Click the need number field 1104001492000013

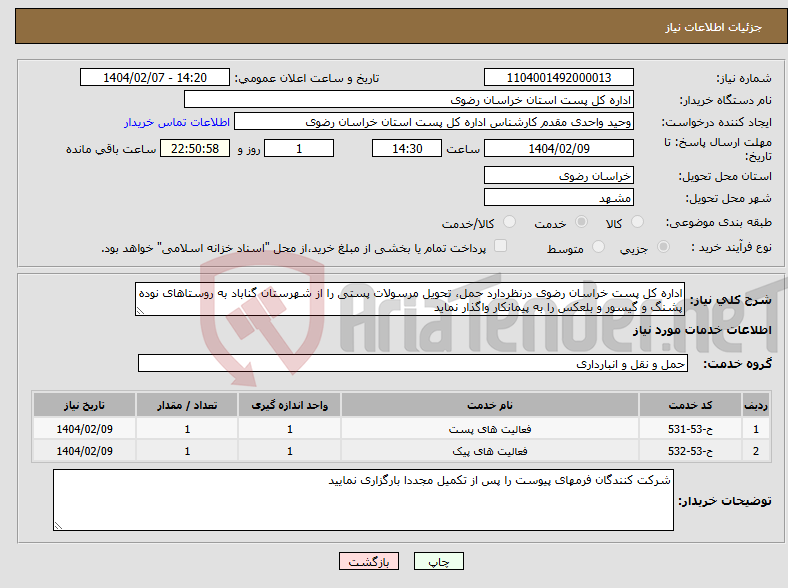559,77
